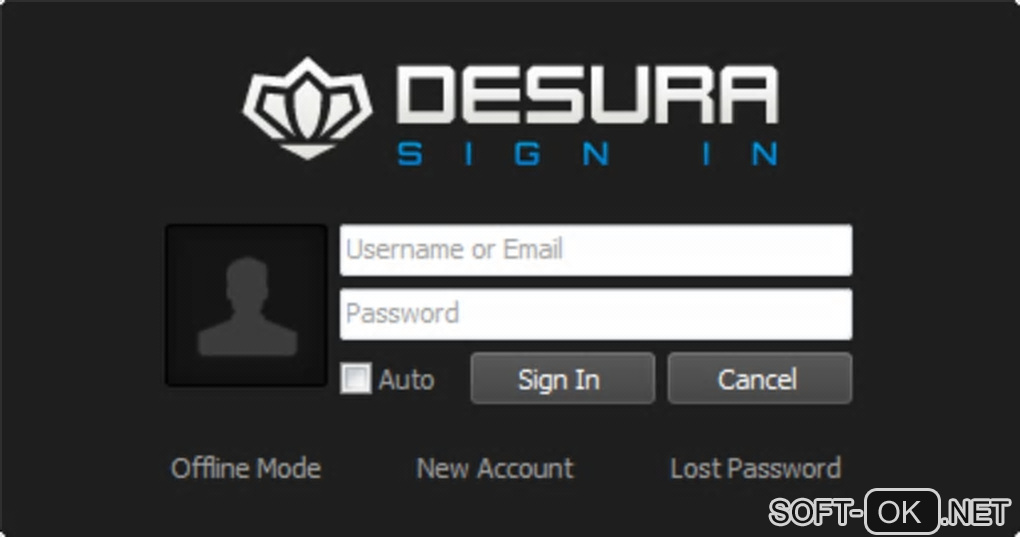Focus the Username or Email field

pyautogui.click(x=596, y=250)
